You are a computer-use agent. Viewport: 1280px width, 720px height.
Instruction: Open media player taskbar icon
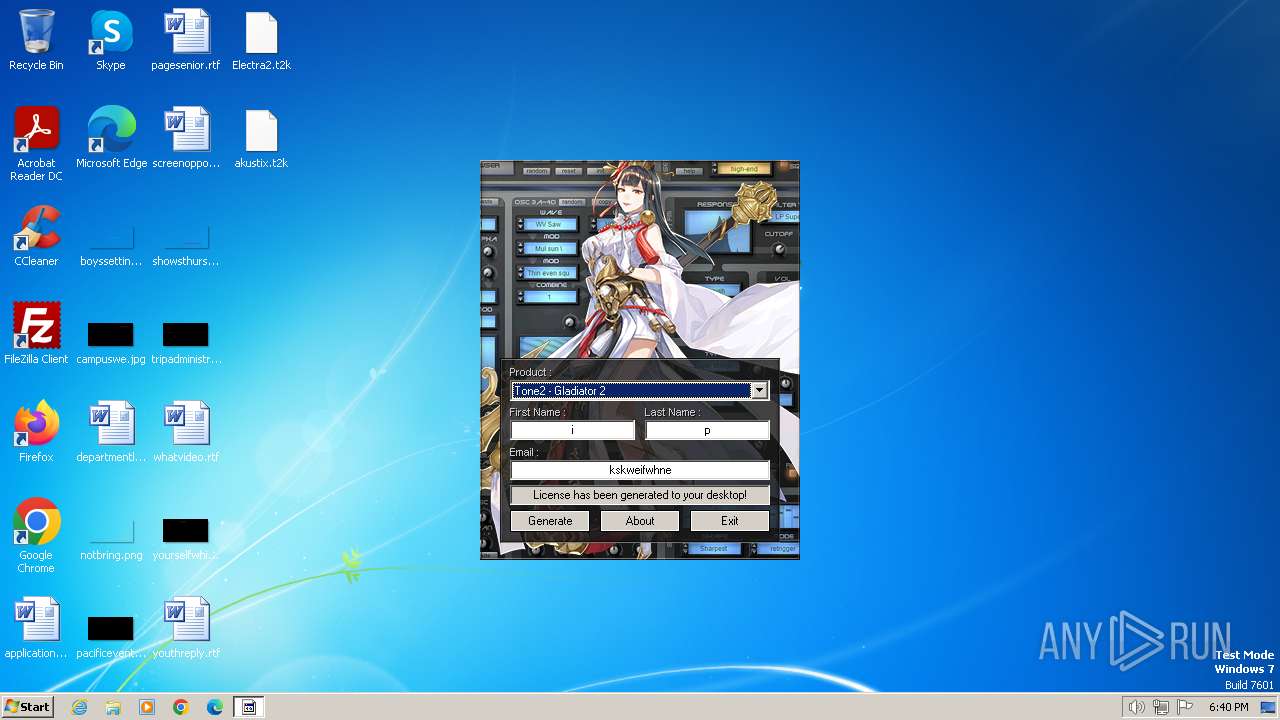point(147,707)
